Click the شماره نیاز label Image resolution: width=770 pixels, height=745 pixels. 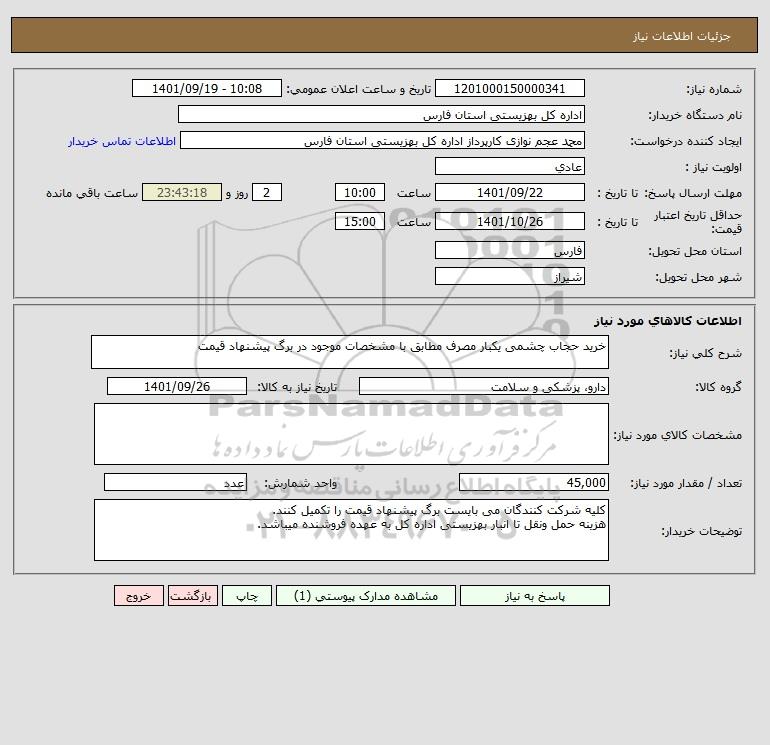click(x=714, y=89)
